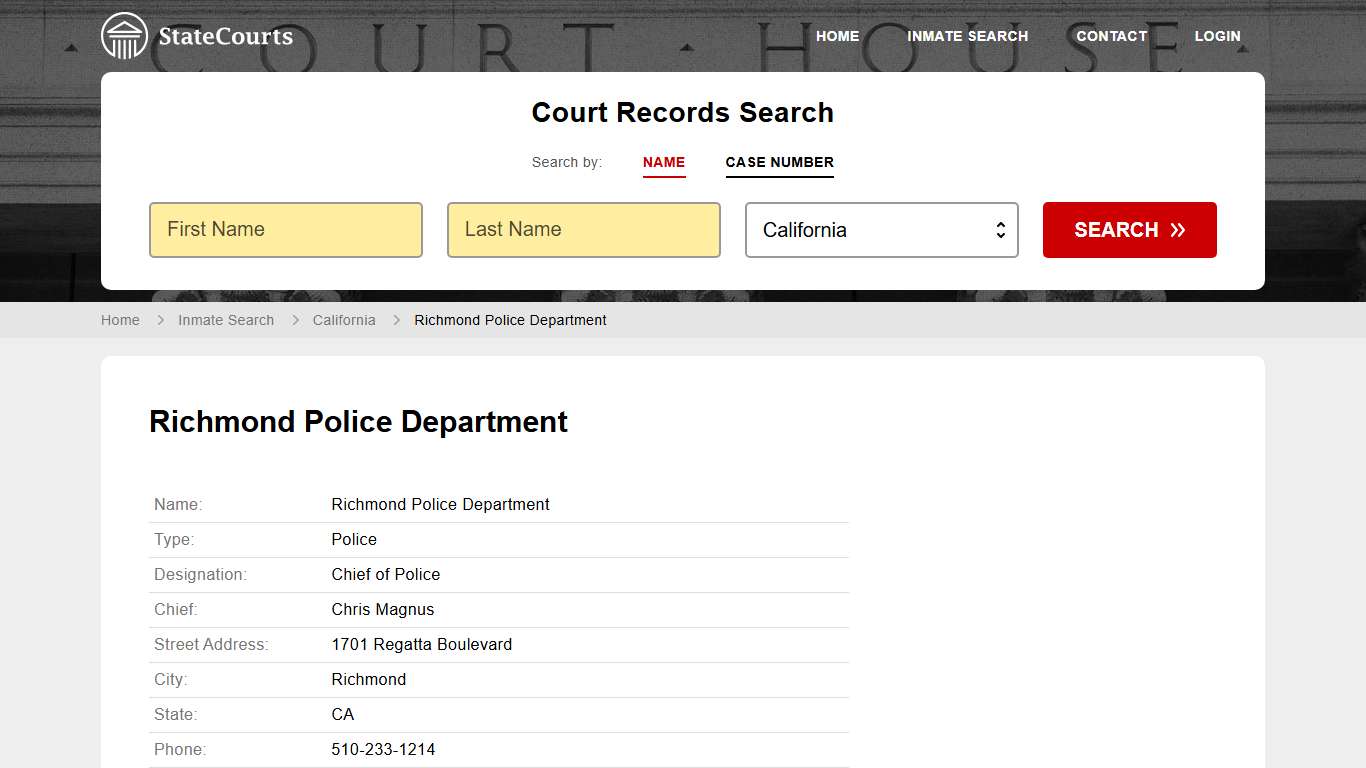1366x768 pixels.
Task: Click the LOGIN link
Action: (1217, 36)
